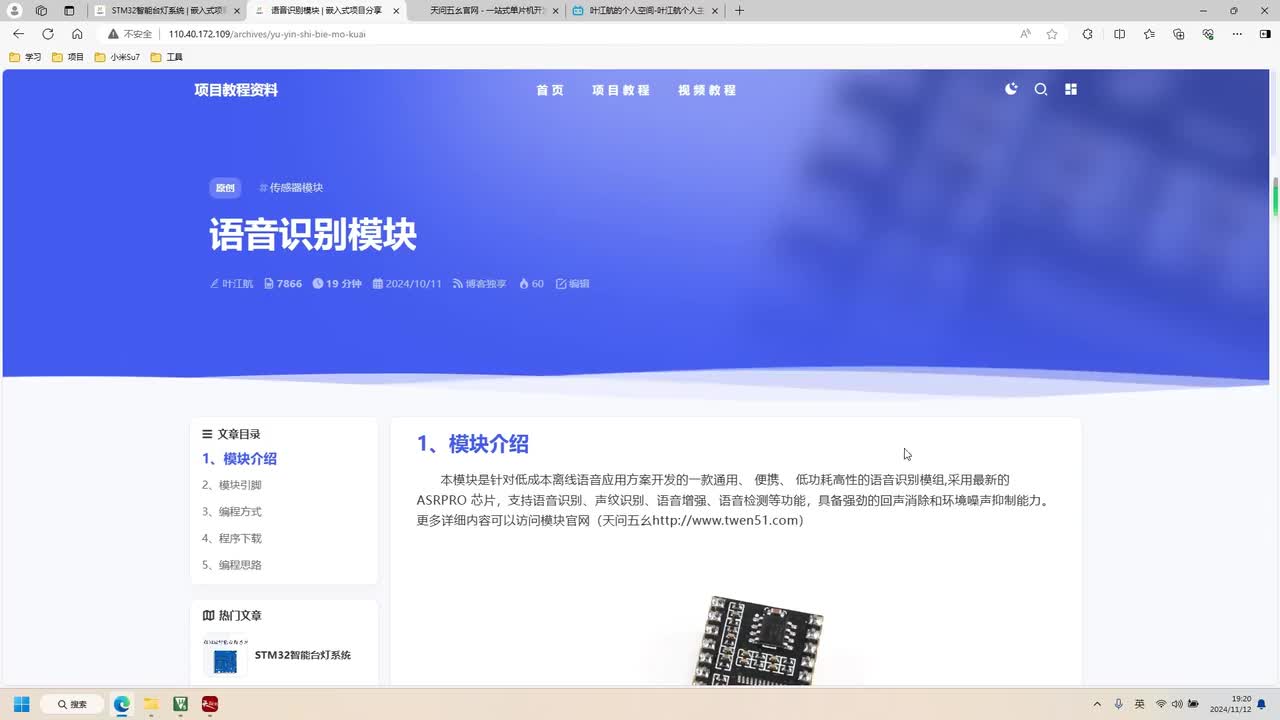Go to 首页 in the site navigation
This screenshot has height=720, width=1280.
click(x=550, y=90)
